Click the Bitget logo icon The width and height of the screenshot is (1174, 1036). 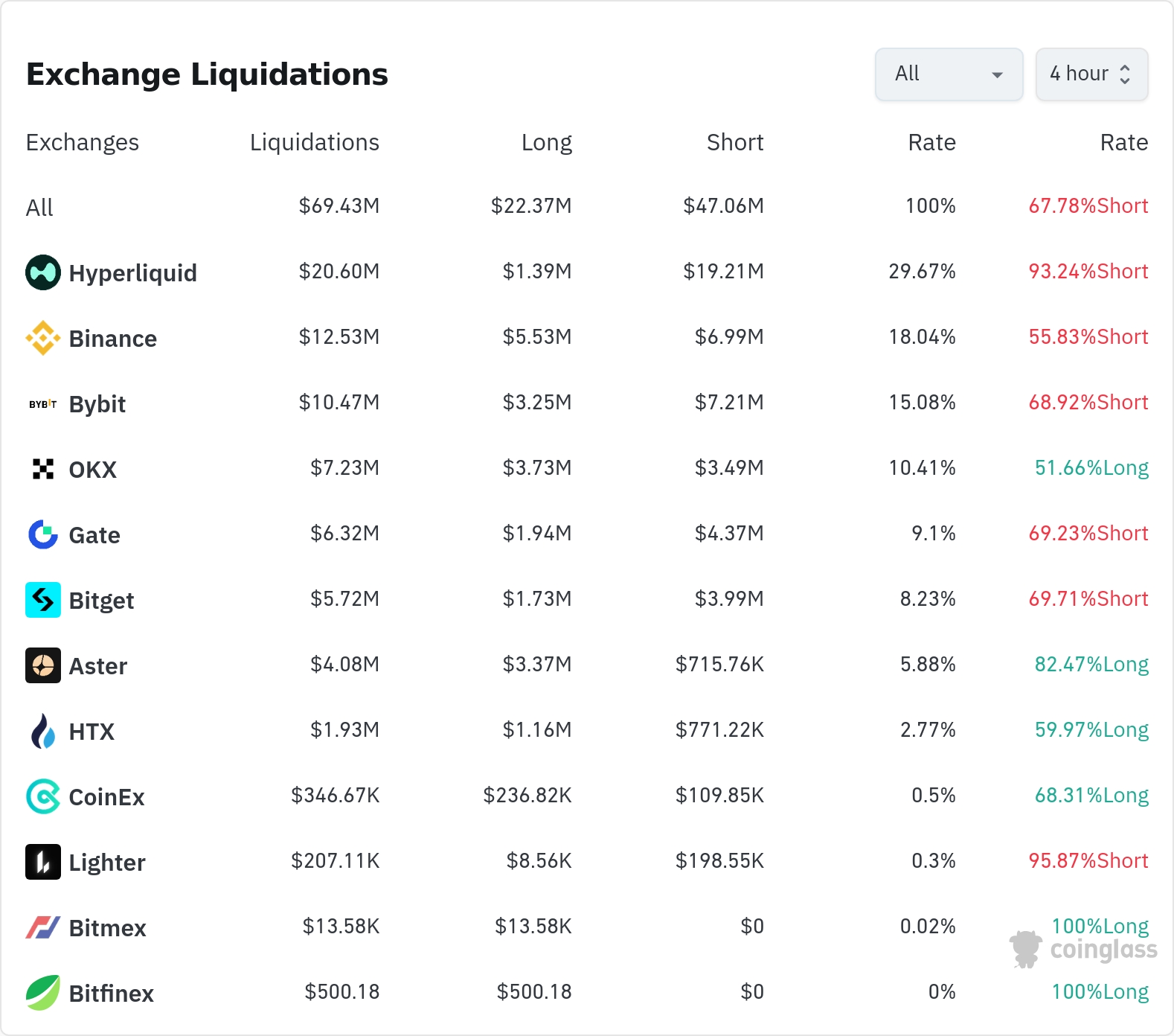tap(43, 600)
